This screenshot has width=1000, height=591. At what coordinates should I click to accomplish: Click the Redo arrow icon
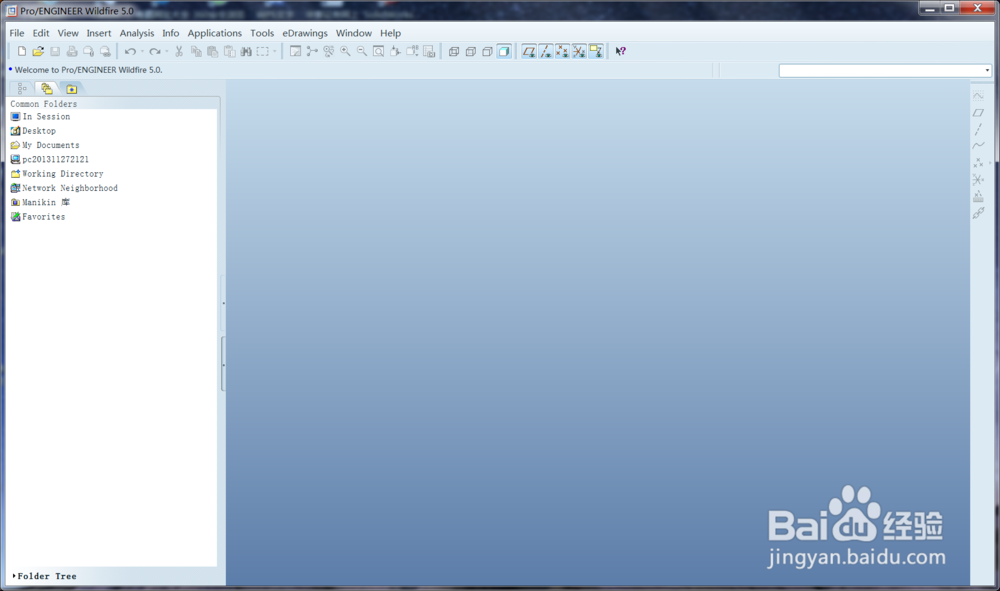154,52
